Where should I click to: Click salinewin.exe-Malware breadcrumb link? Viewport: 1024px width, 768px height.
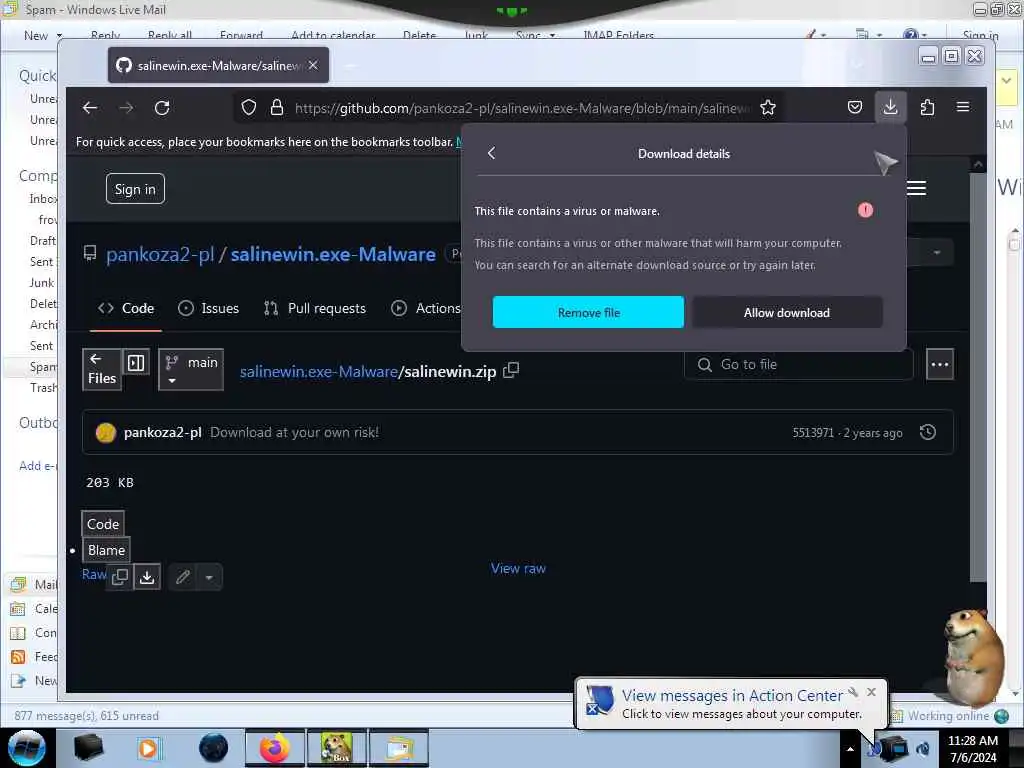click(x=319, y=371)
